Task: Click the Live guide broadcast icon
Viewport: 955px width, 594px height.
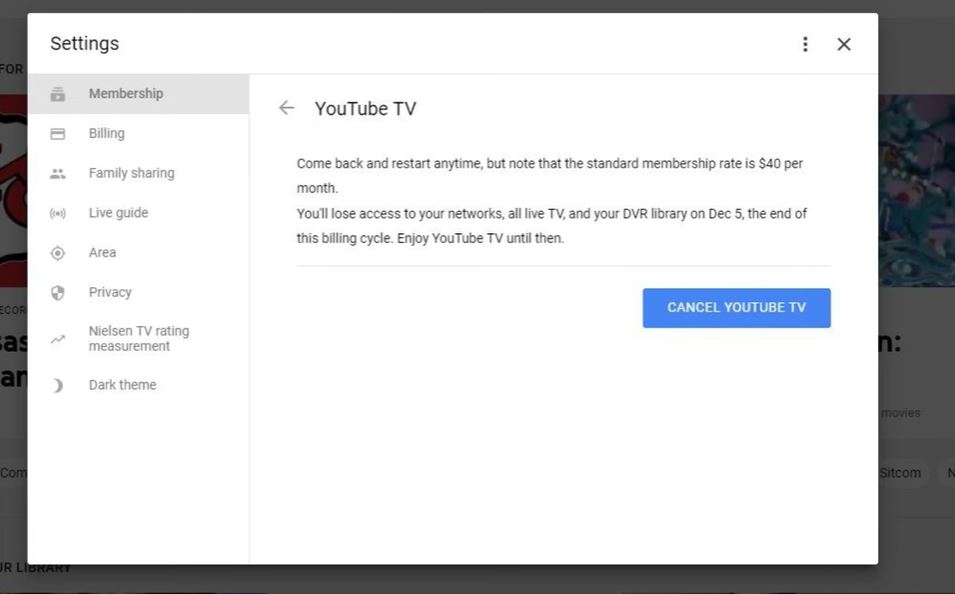Action: pyautogui.click(x=58, y=213)
